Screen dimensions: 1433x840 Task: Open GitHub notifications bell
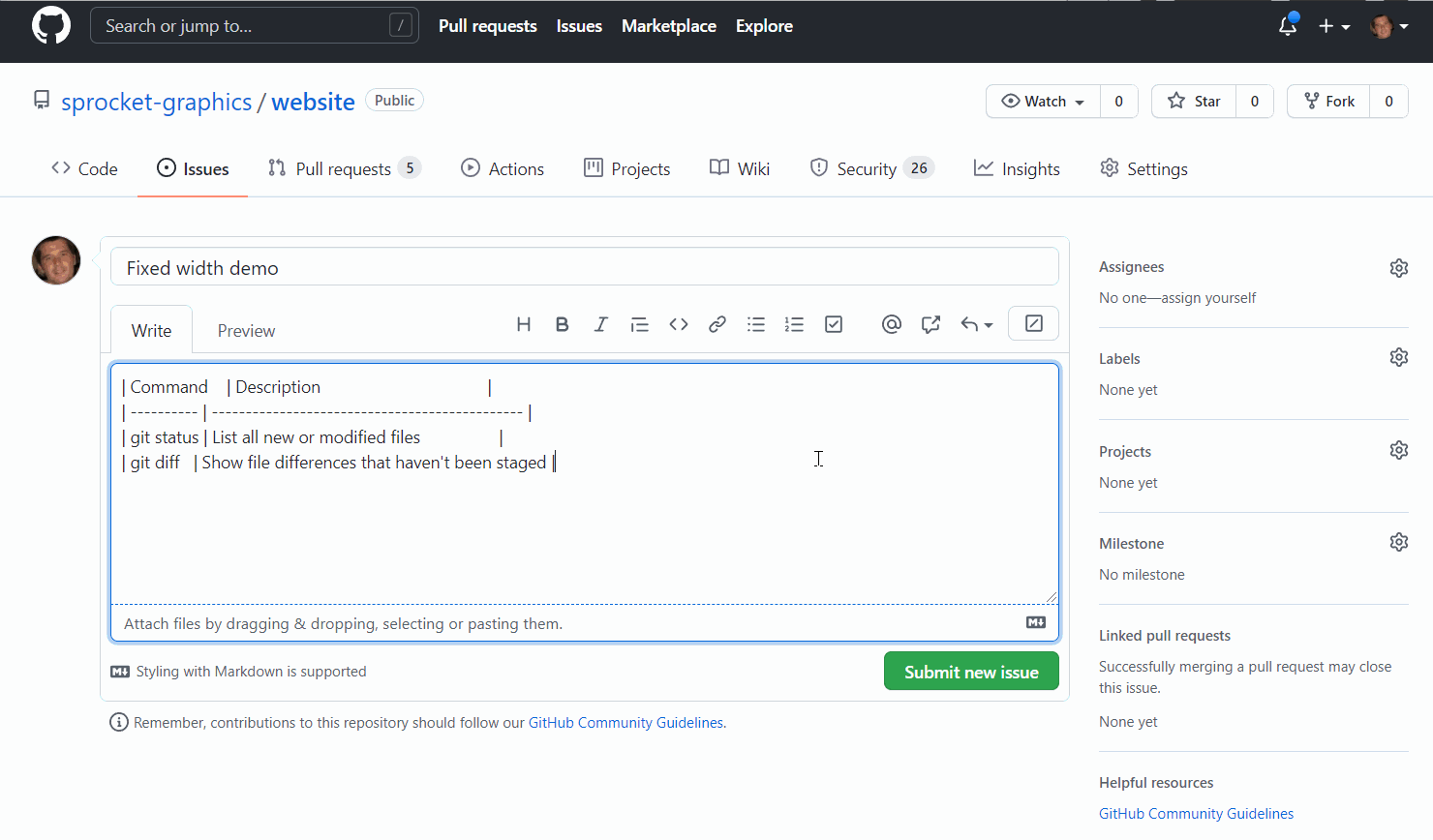click(1287, 26)
